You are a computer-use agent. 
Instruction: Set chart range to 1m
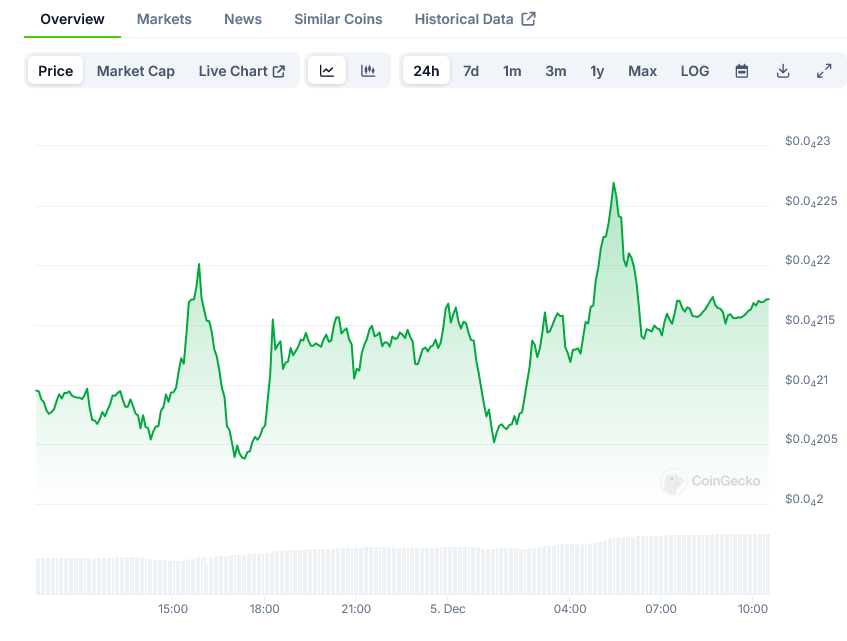512,71
